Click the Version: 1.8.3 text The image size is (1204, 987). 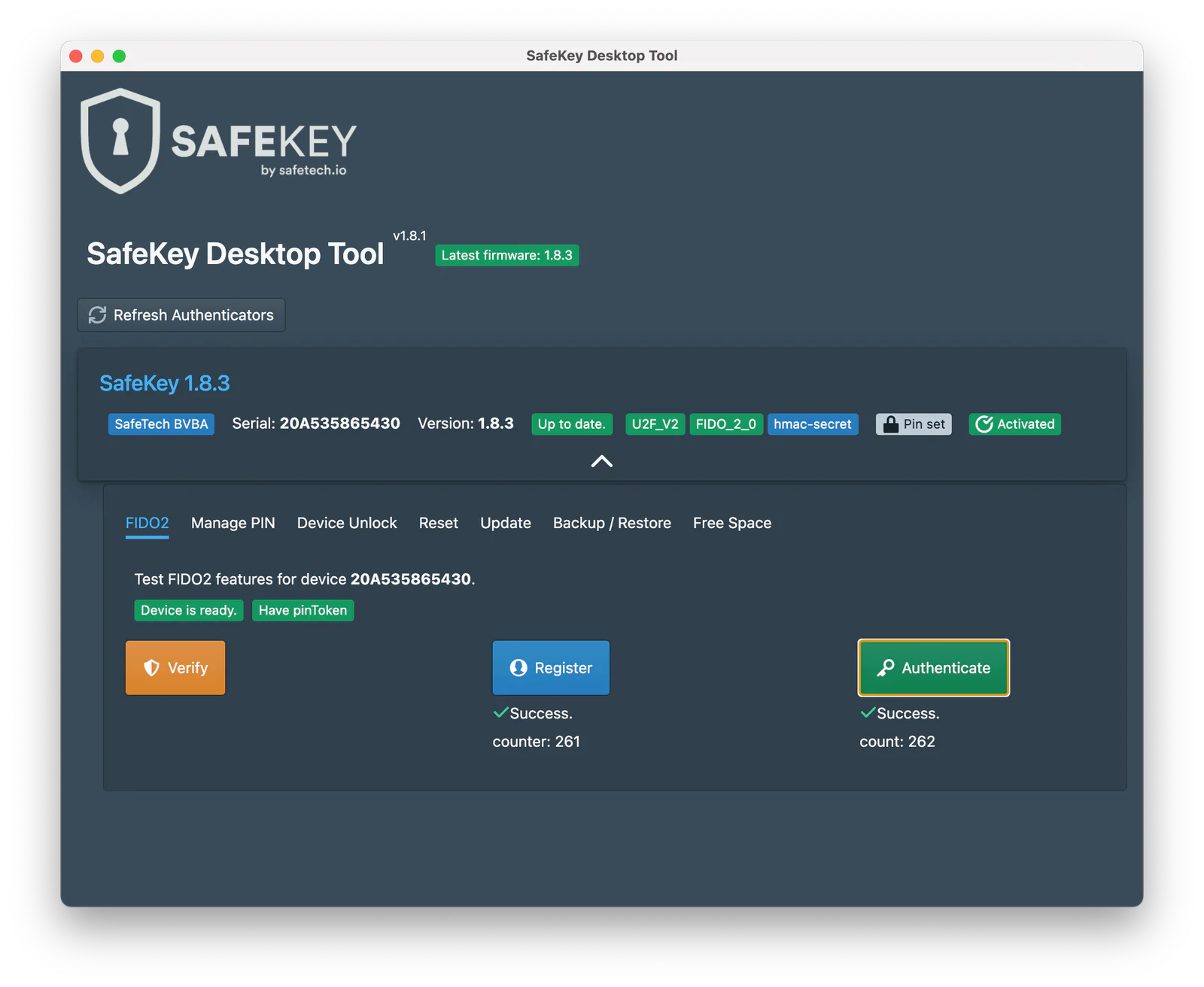pos(466,424)
